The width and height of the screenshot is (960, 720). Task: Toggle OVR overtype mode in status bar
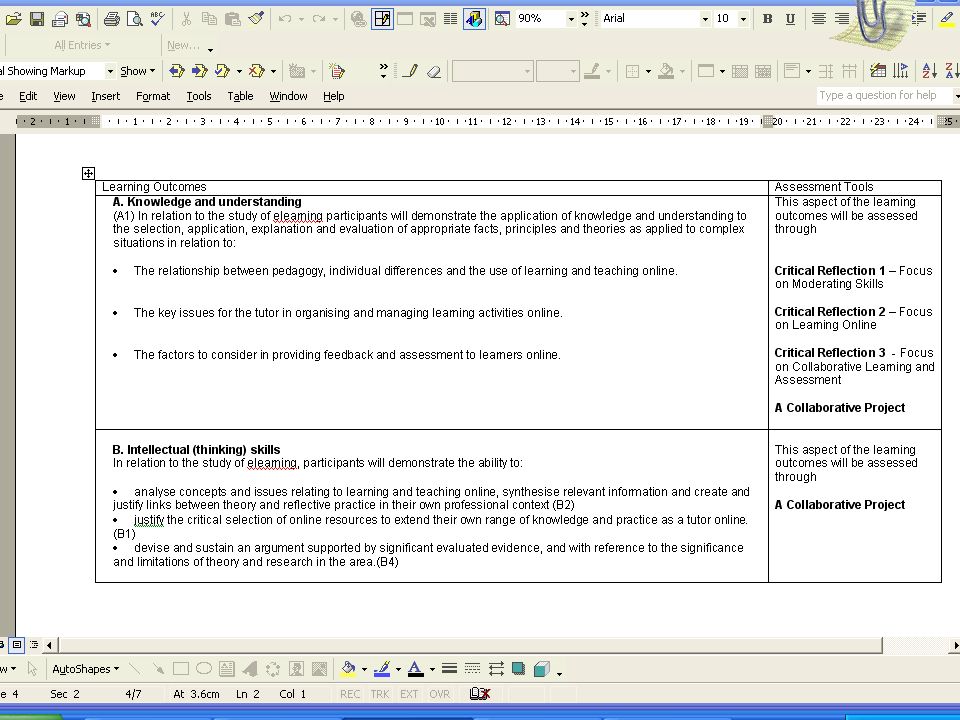click(x=440, y=694)
